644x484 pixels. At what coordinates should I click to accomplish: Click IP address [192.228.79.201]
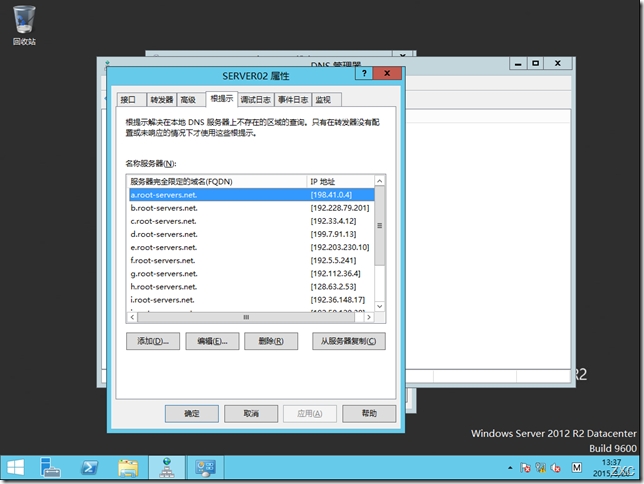[x=340, y=208]
